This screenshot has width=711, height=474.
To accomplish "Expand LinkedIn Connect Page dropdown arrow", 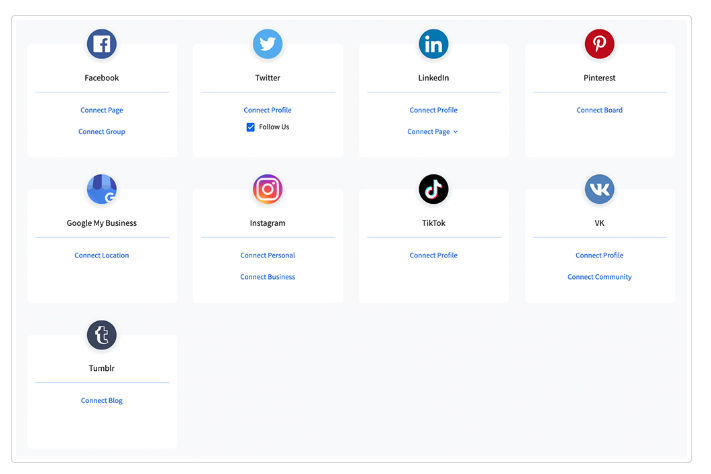I will click(456, 132).
